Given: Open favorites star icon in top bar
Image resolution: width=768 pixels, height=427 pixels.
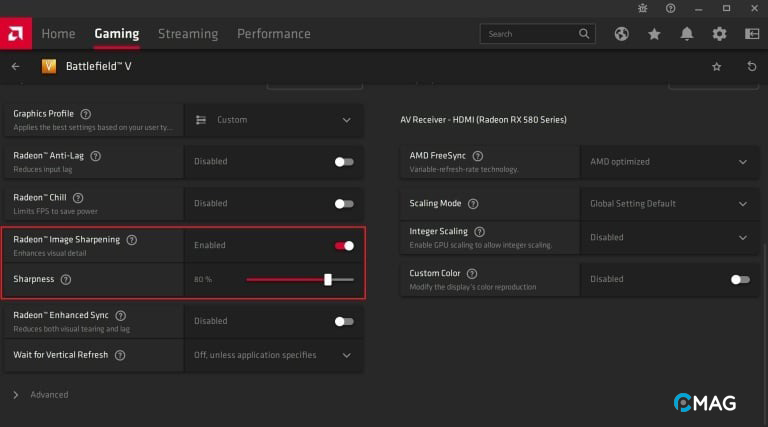Looking at the screenshot, I should point(654,34).
